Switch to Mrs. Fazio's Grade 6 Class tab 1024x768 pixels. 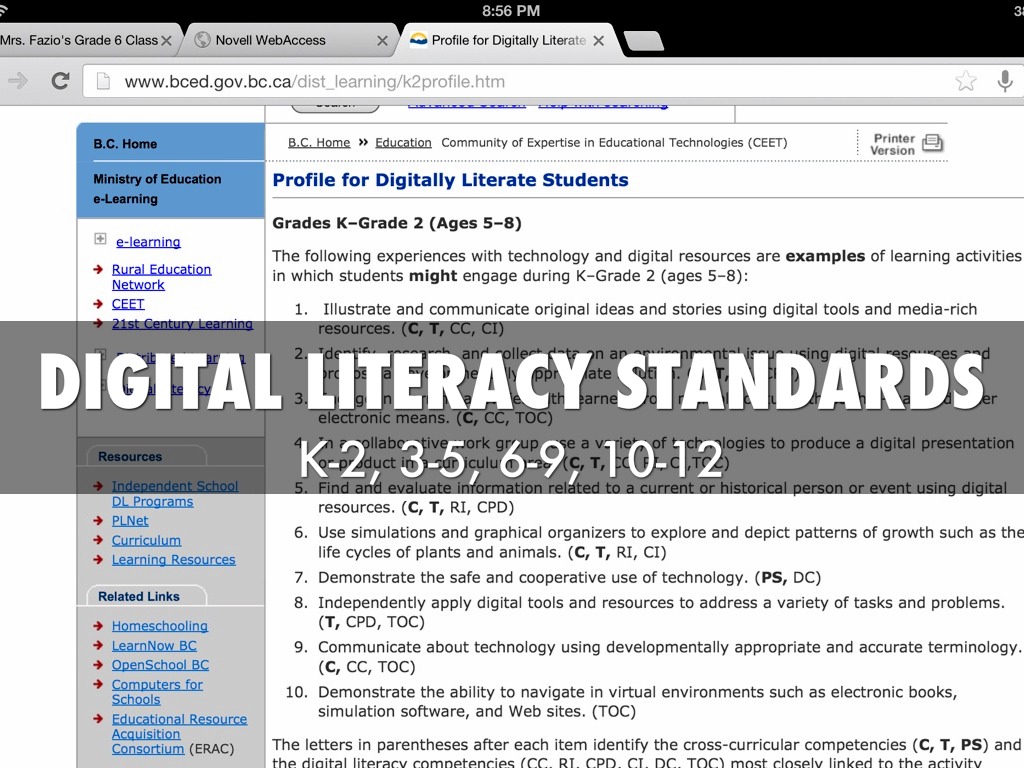[78, 40]
